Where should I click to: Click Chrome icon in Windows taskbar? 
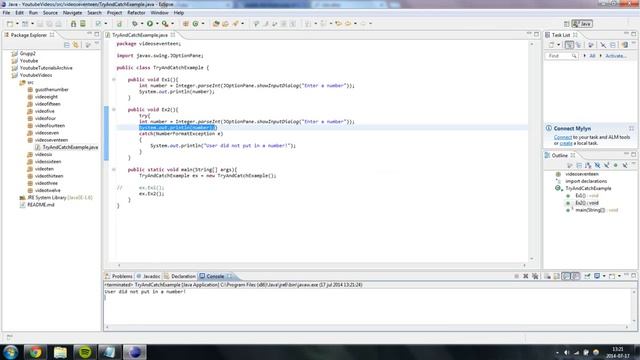tap(35, 352)
